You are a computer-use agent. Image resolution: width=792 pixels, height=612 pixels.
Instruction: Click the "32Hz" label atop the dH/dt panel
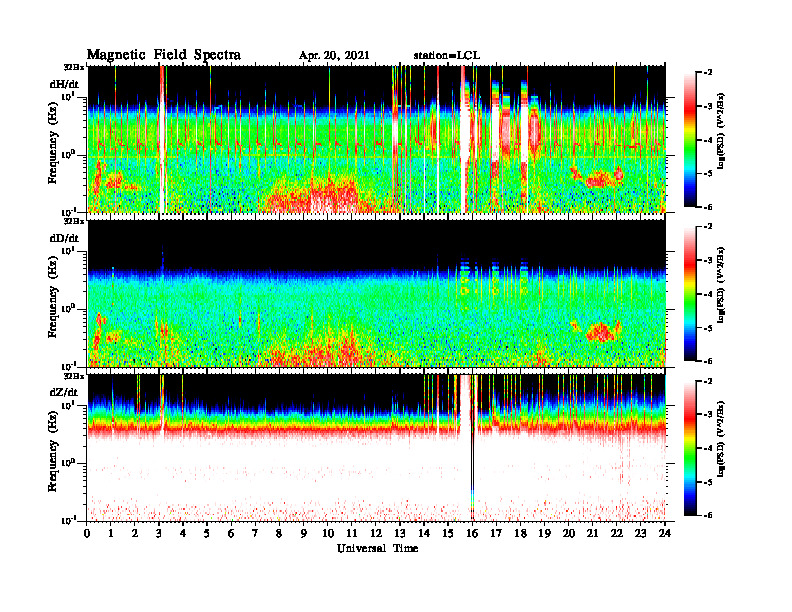click(73, 67)
